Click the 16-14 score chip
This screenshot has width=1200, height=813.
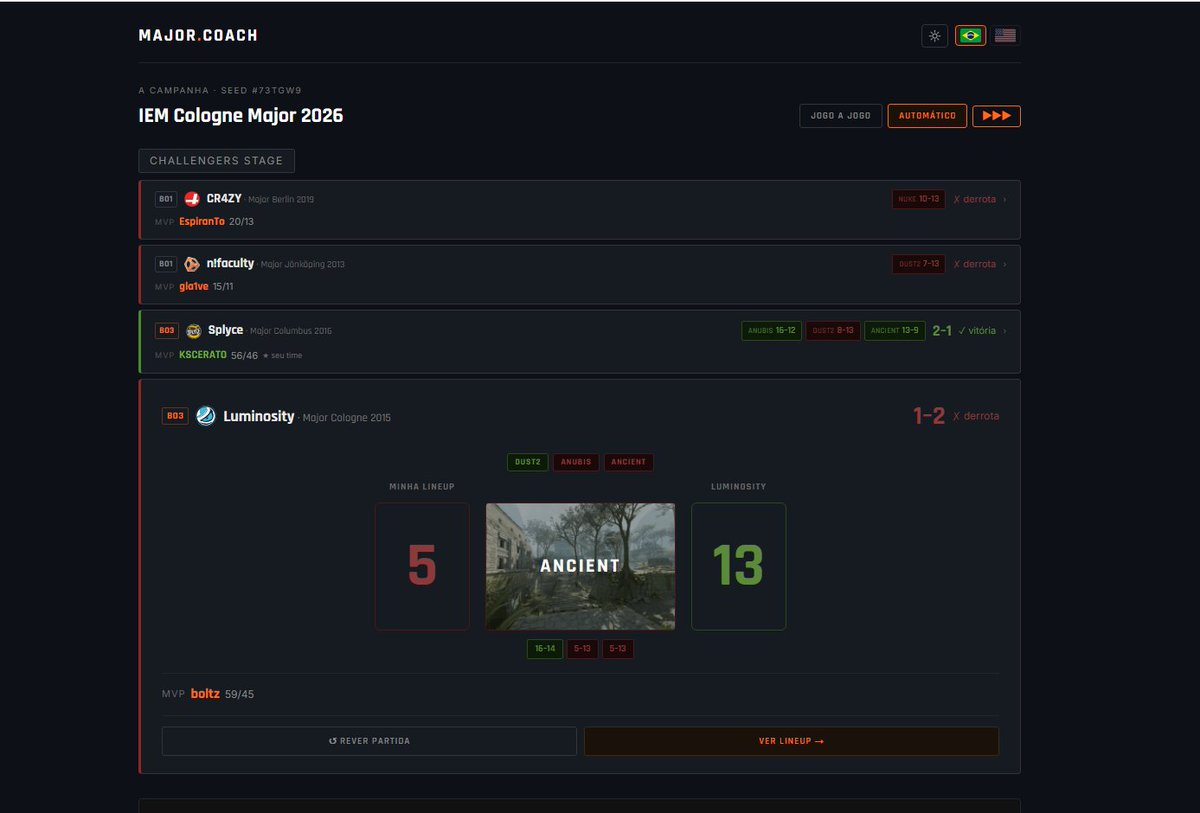pos(545,649)
